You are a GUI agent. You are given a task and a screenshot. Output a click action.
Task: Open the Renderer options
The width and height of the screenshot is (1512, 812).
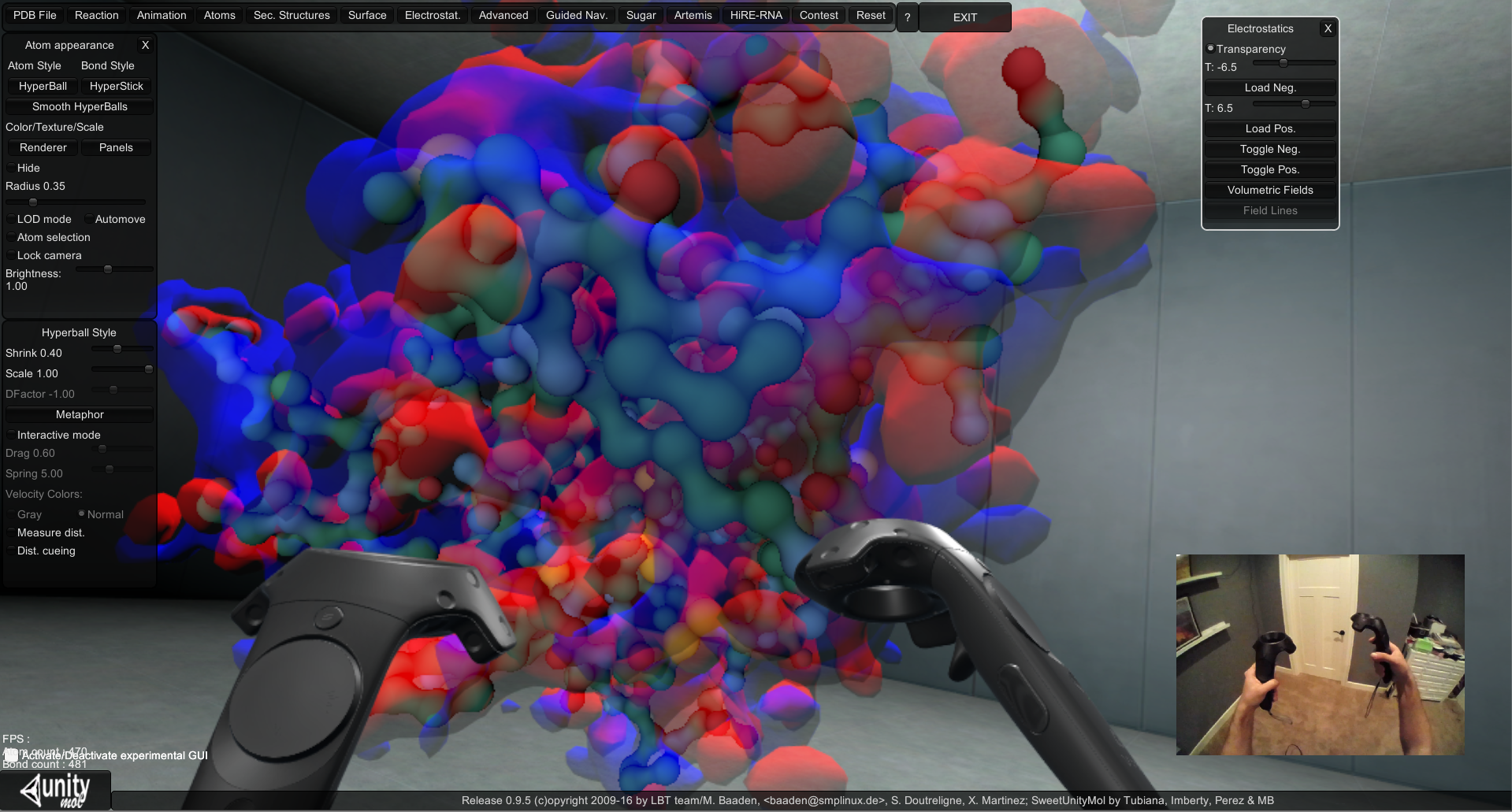(x=43, y=147)
